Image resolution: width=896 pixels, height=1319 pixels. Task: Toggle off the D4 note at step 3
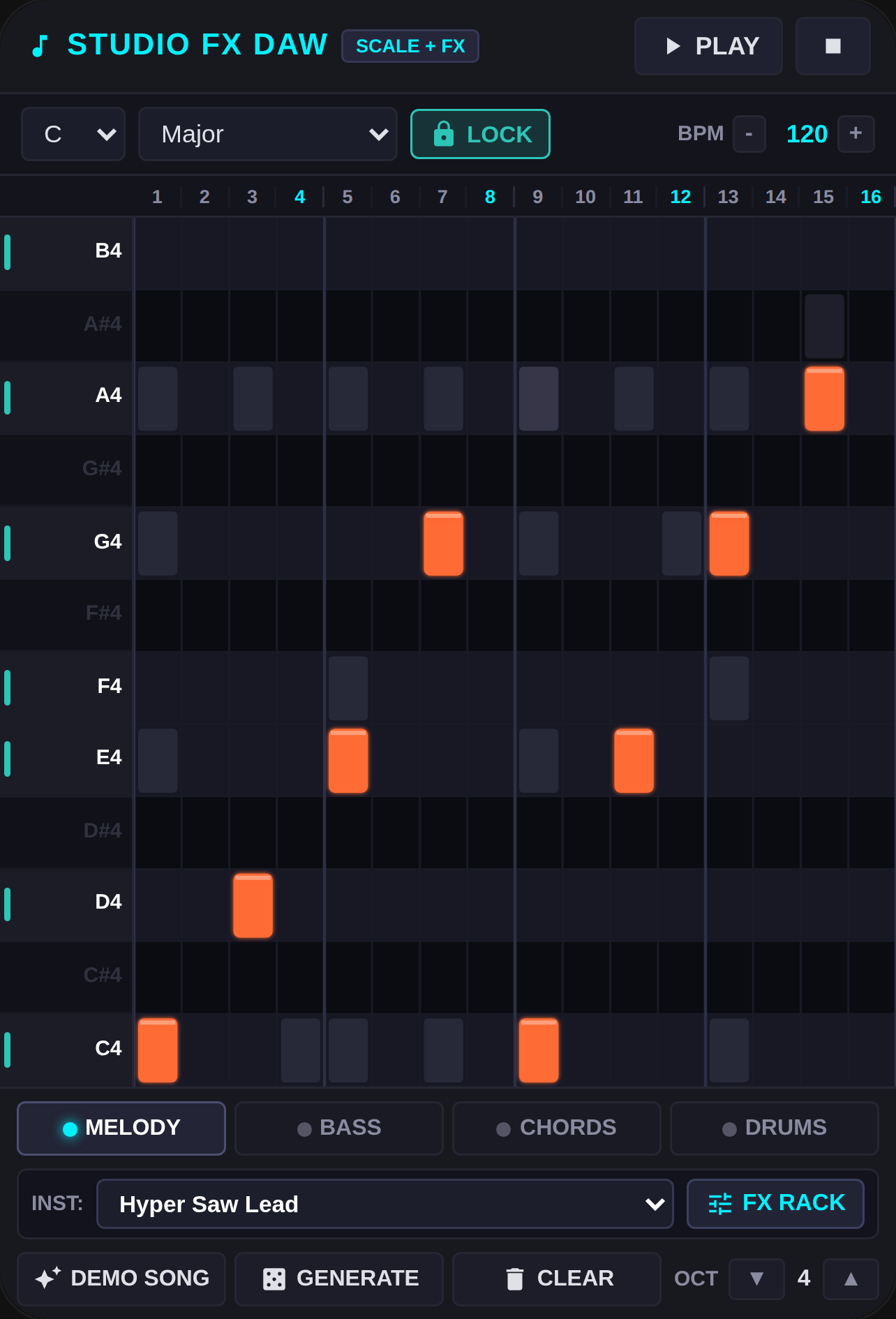[x=253, y=906]
